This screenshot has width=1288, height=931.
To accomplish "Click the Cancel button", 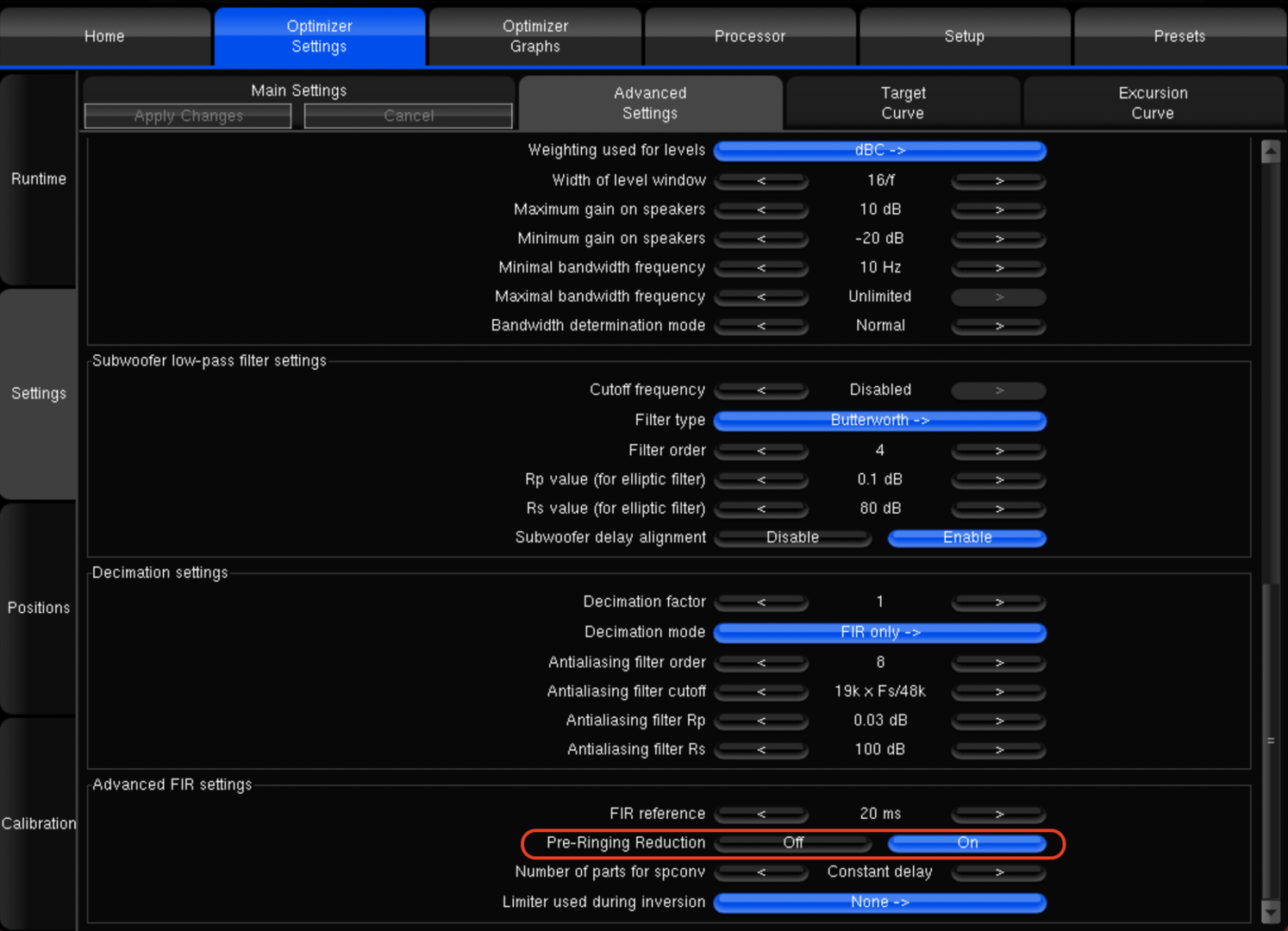I will point(408,116).
